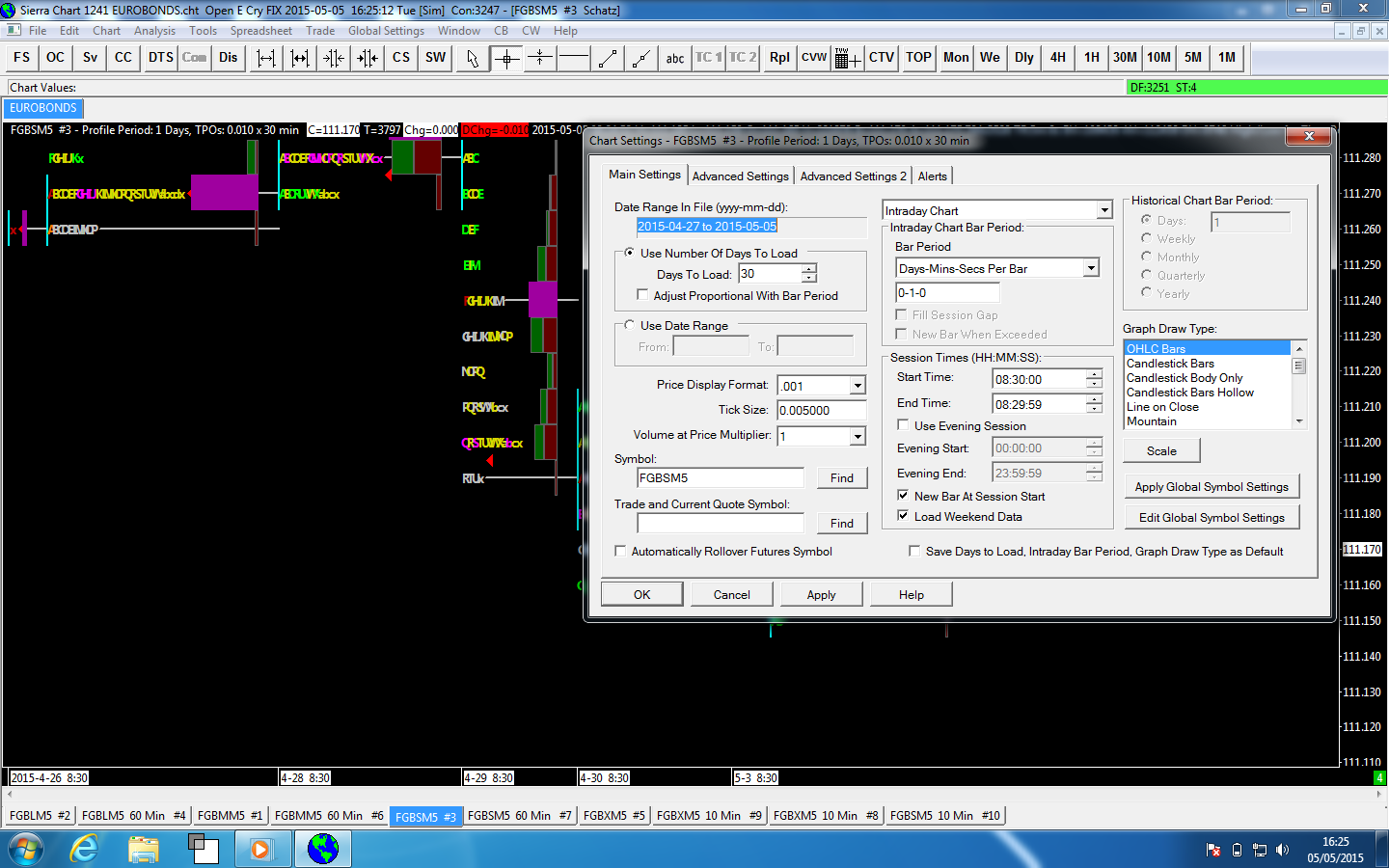Expand the Days-Mins-Secs Per Bar dropdown

click(x=1091, y=268)
